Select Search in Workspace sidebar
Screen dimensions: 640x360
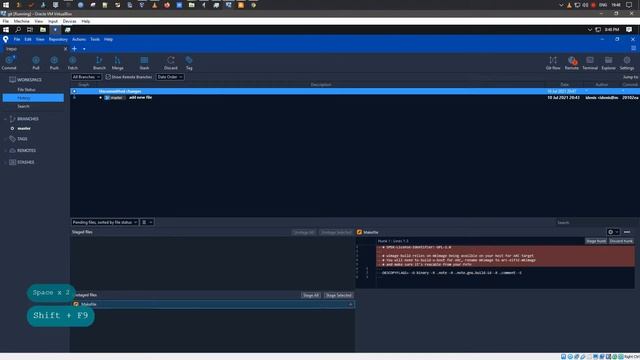tap(23, 106)
